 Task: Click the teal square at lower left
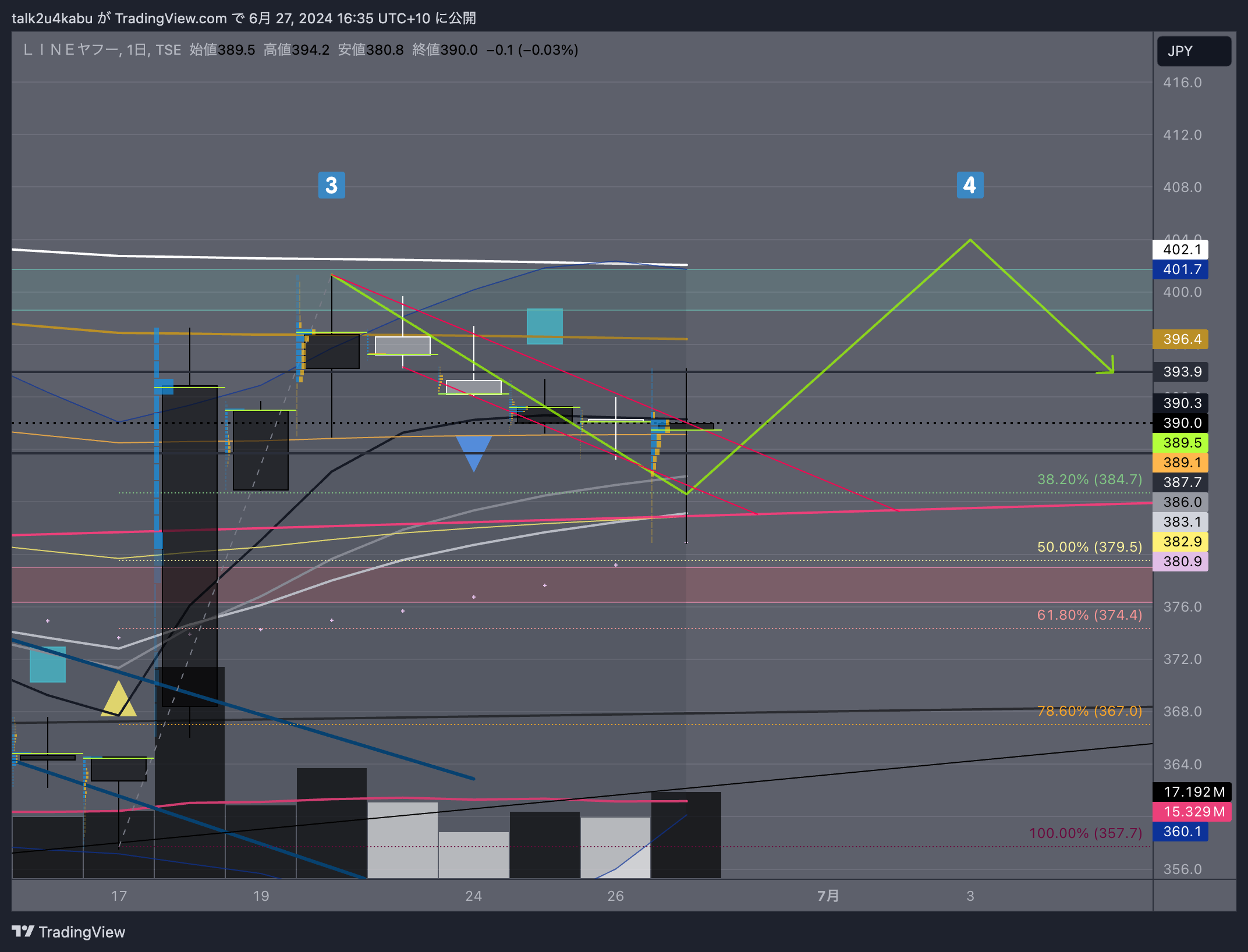pos(48,665)
